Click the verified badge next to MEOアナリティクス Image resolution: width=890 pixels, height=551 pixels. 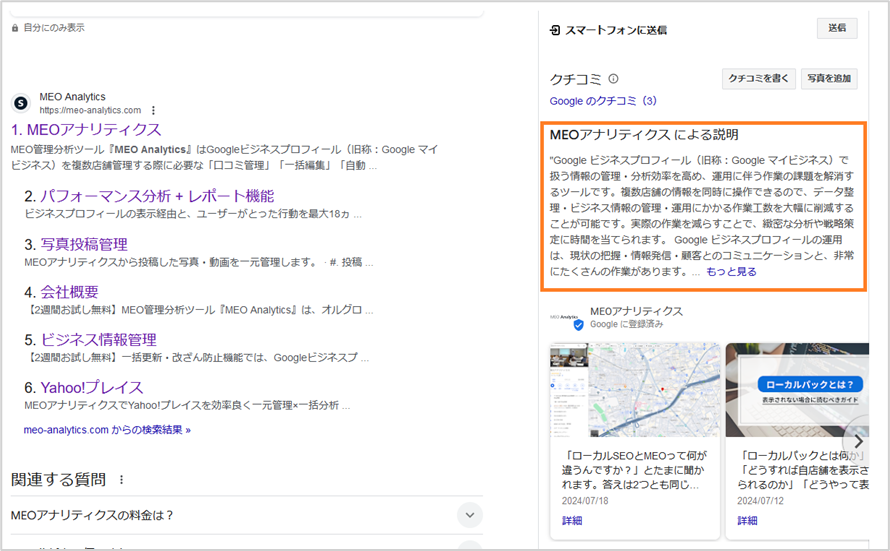point(578,325)
